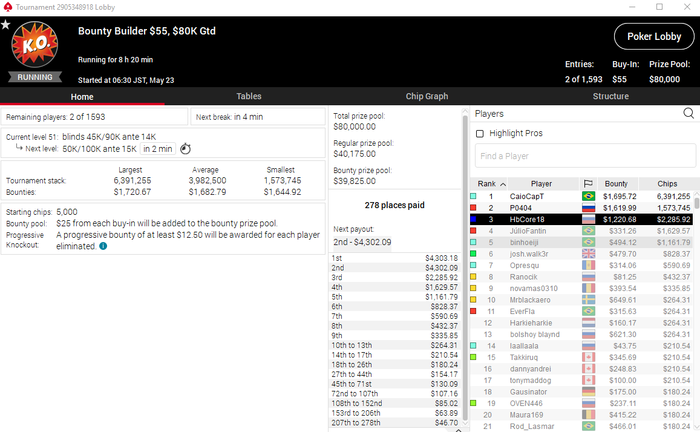Click the level timer stopwatch icon
Screen dimensions: 700x432
click(x=185, y=149)
